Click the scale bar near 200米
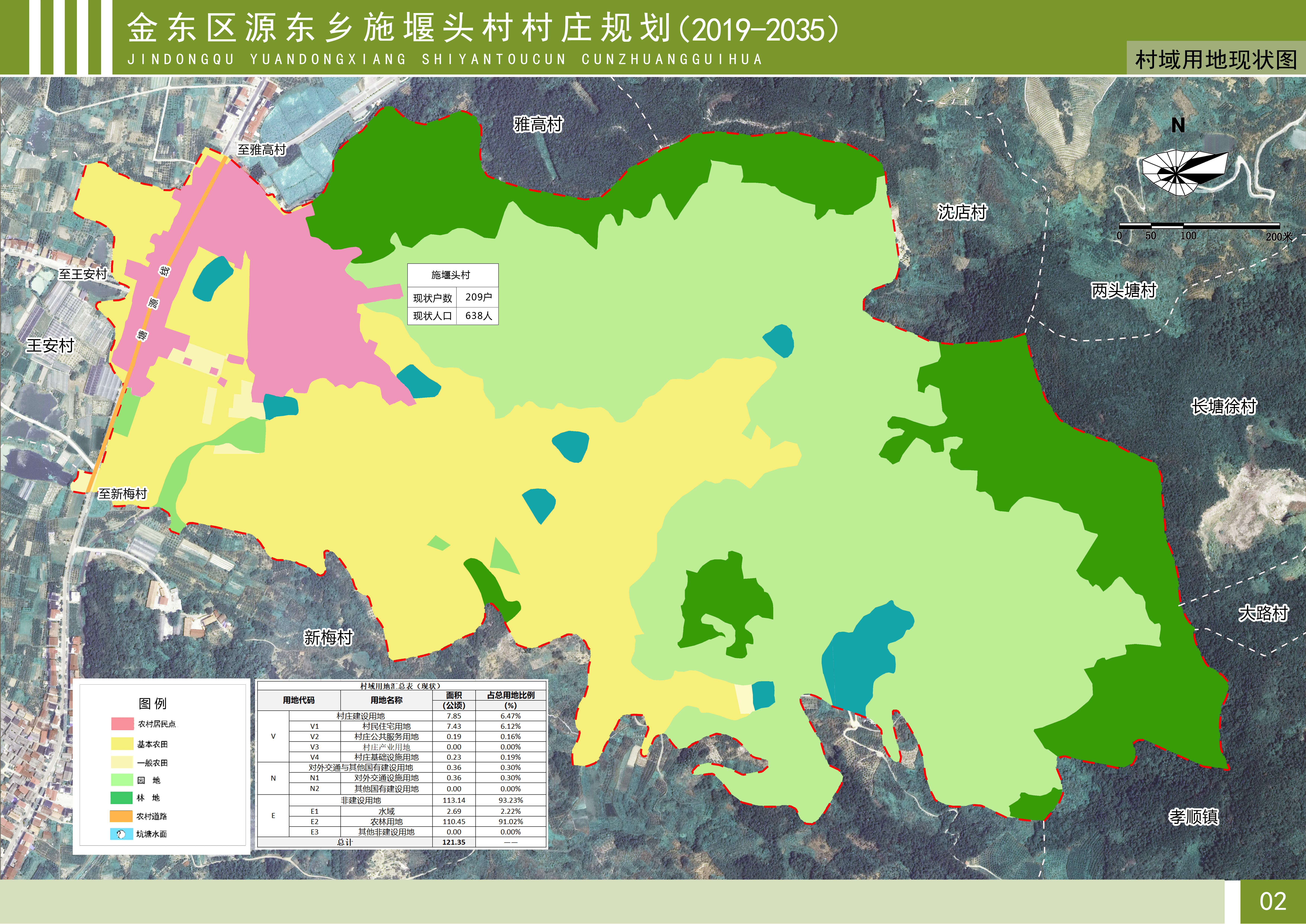This screenshot has width=1306, height=924. (1200, 226)
